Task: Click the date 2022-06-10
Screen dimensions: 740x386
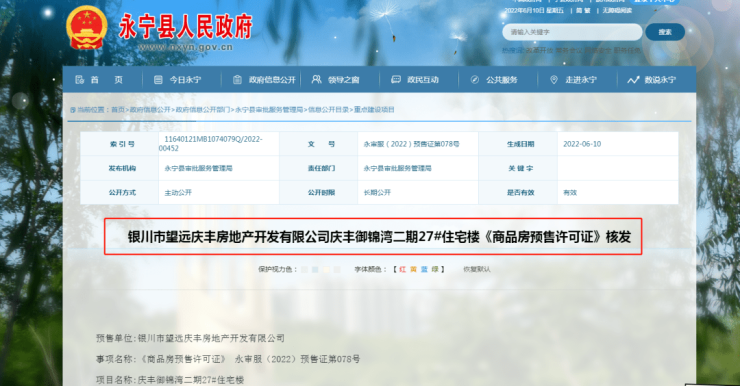Action: (x=582, y=144)
